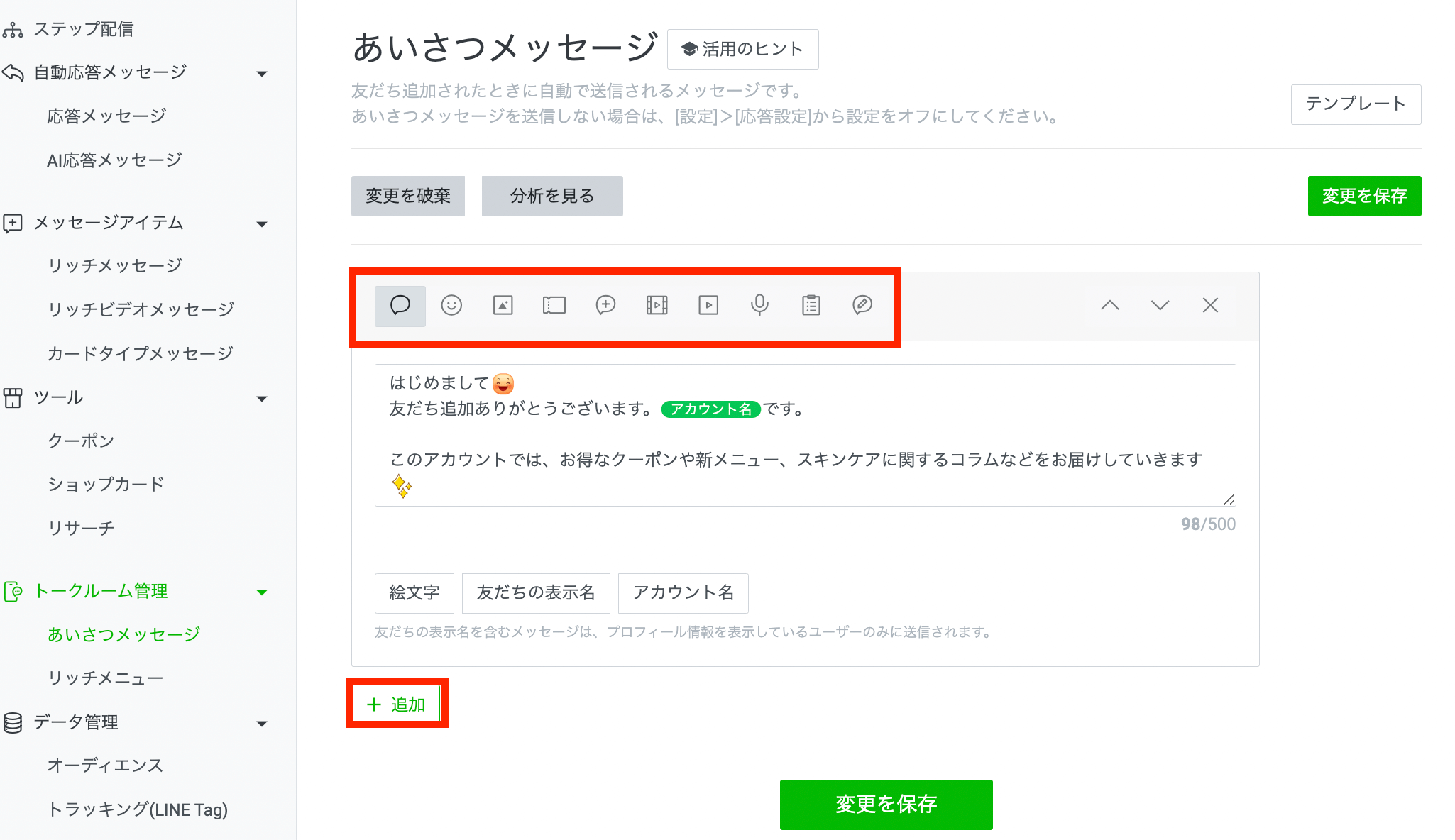Collapse the メッセージアイテム sidebar section

(262, 224)
